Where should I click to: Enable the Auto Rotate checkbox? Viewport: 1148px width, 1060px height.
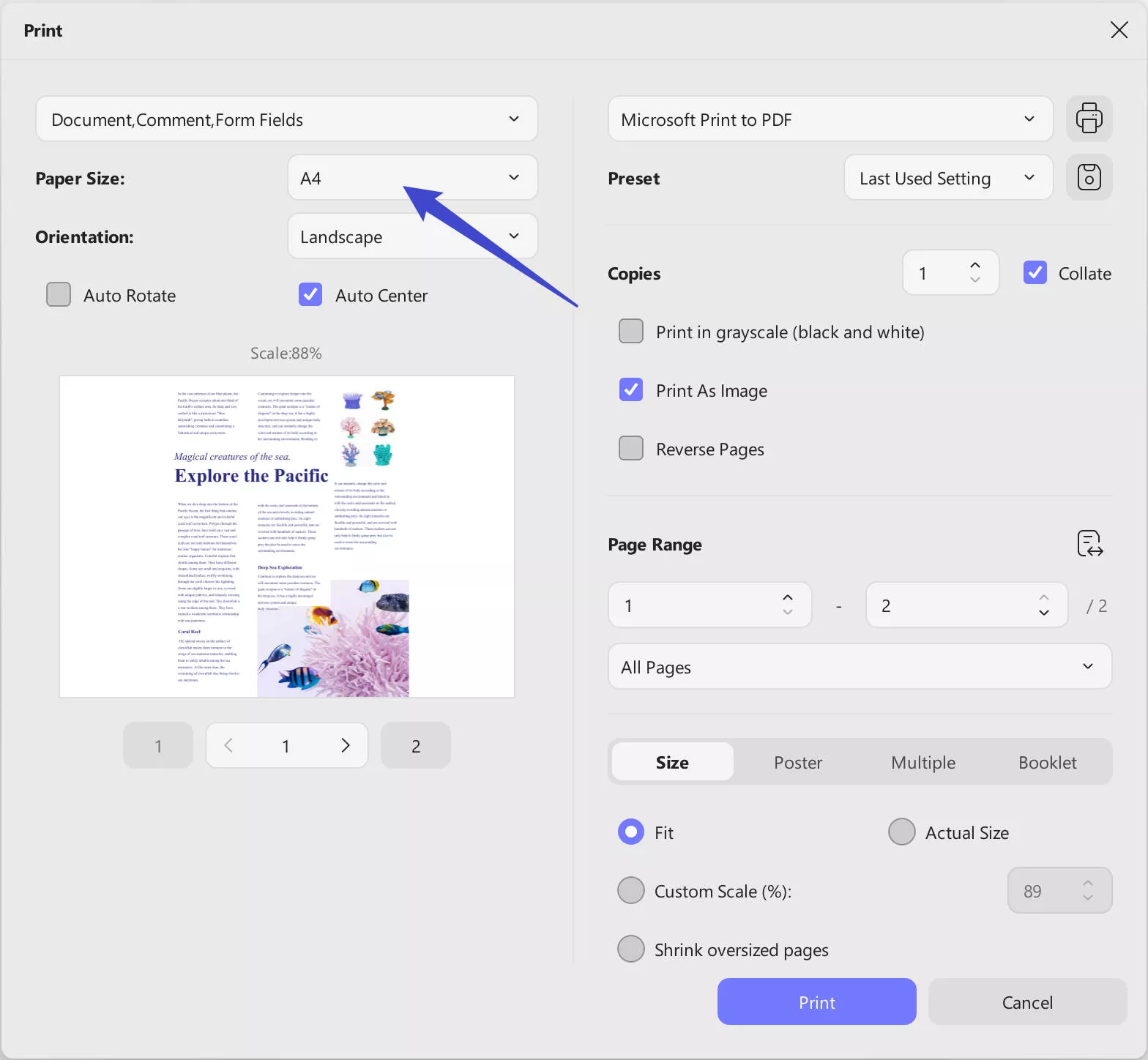(x=59, y=294)
